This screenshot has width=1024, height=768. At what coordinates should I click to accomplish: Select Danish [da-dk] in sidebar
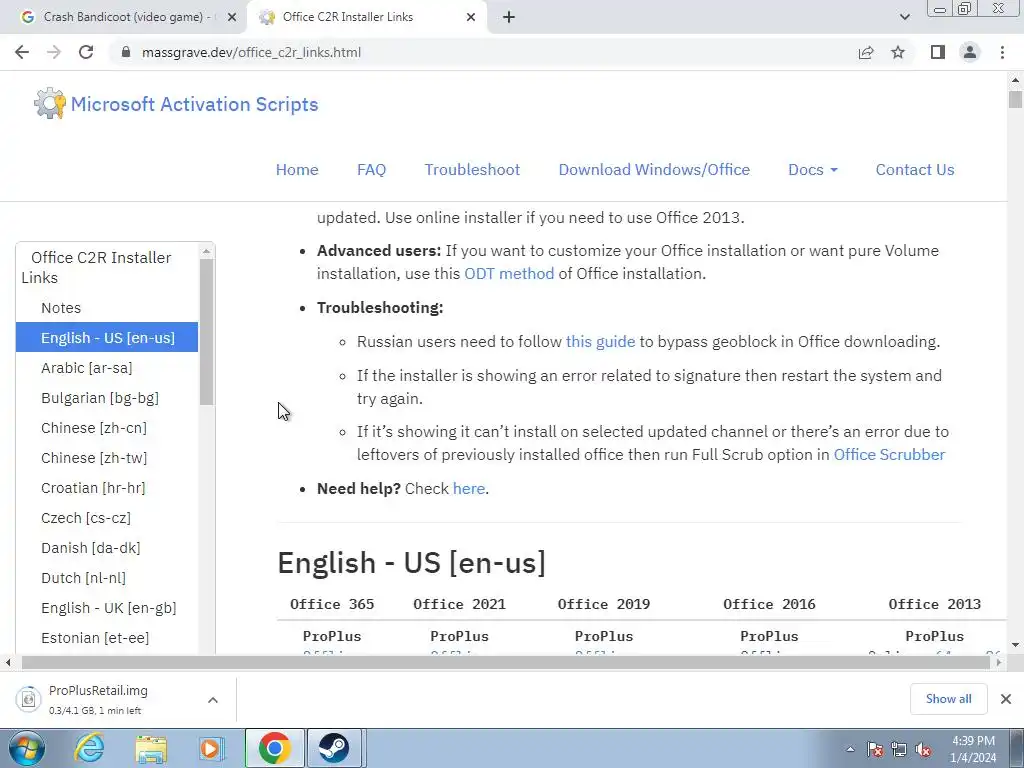(90, 548)
